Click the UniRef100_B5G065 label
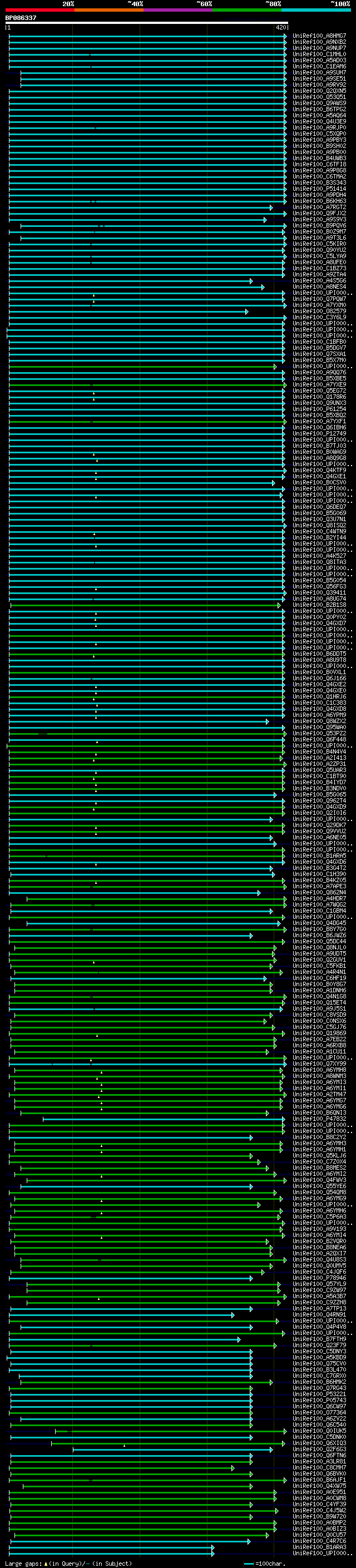Viewport: 356px width, 1568px height. tap(319, 794)
